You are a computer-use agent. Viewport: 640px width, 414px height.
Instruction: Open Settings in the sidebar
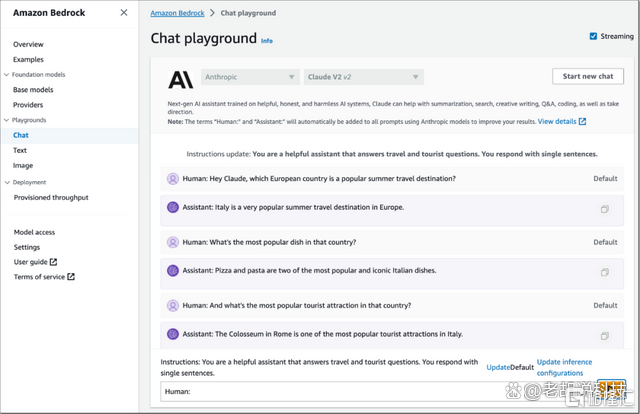[27, 247]
